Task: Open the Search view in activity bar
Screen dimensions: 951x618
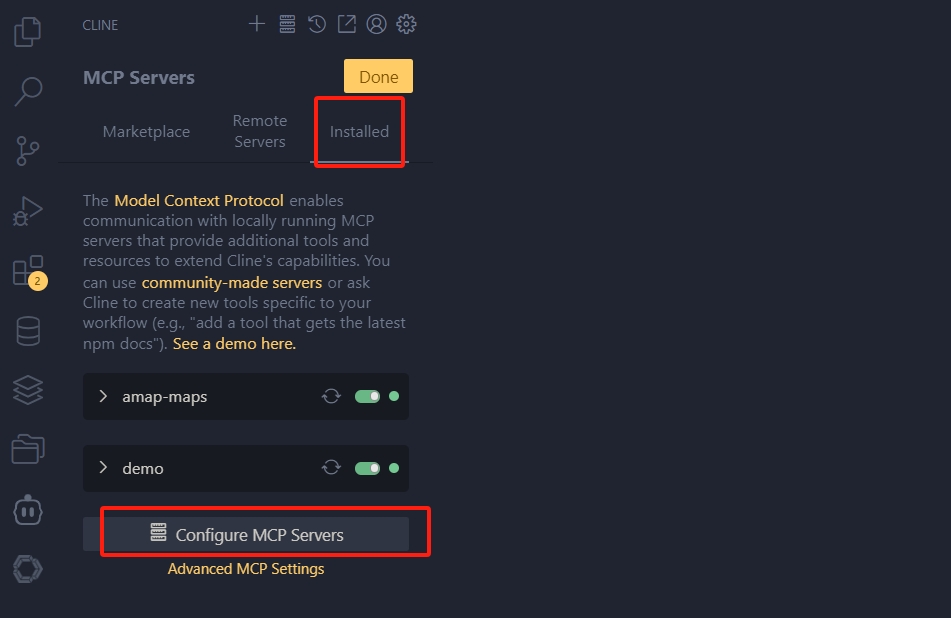Action: coord(28,92)
